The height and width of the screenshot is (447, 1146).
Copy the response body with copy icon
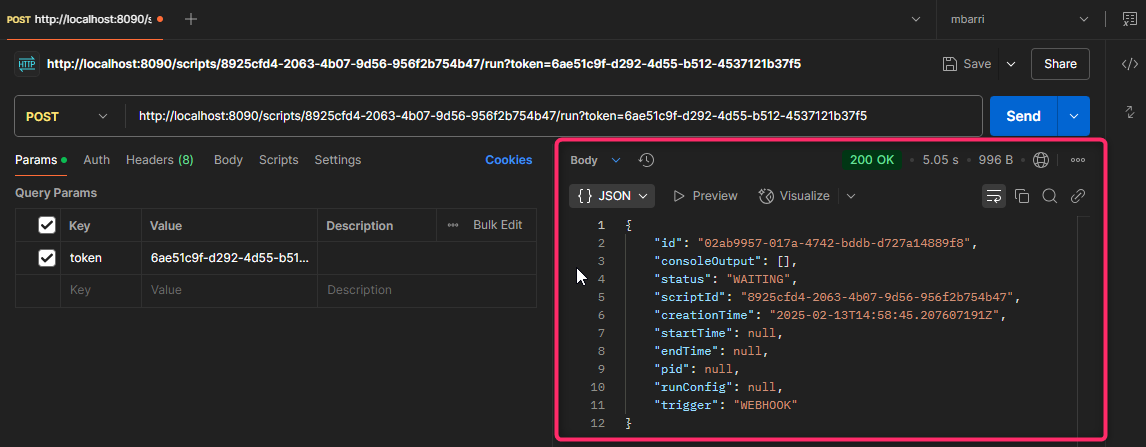(1022, 196)
